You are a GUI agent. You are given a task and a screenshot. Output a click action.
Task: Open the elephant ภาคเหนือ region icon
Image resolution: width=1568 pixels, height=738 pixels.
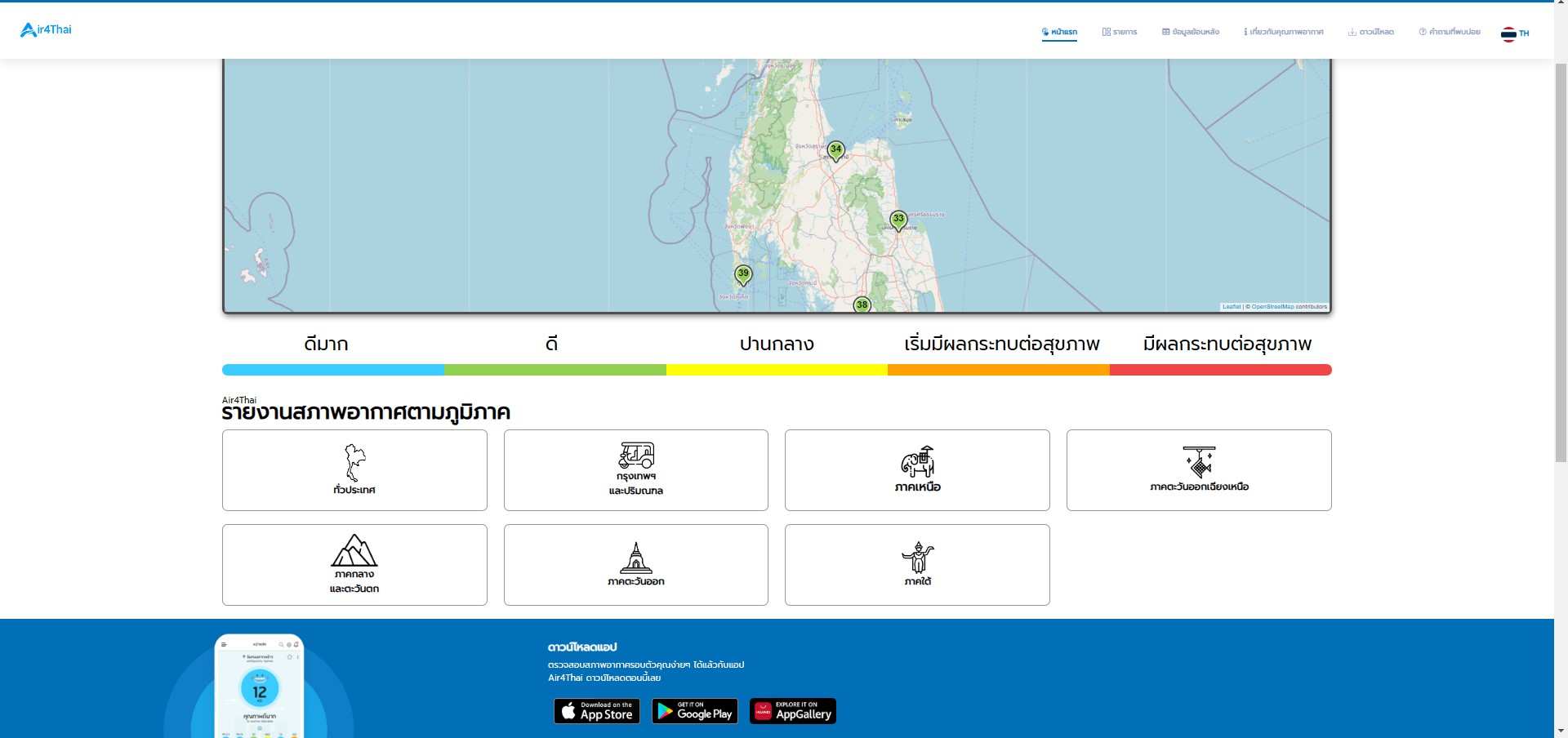pos(917,462)
